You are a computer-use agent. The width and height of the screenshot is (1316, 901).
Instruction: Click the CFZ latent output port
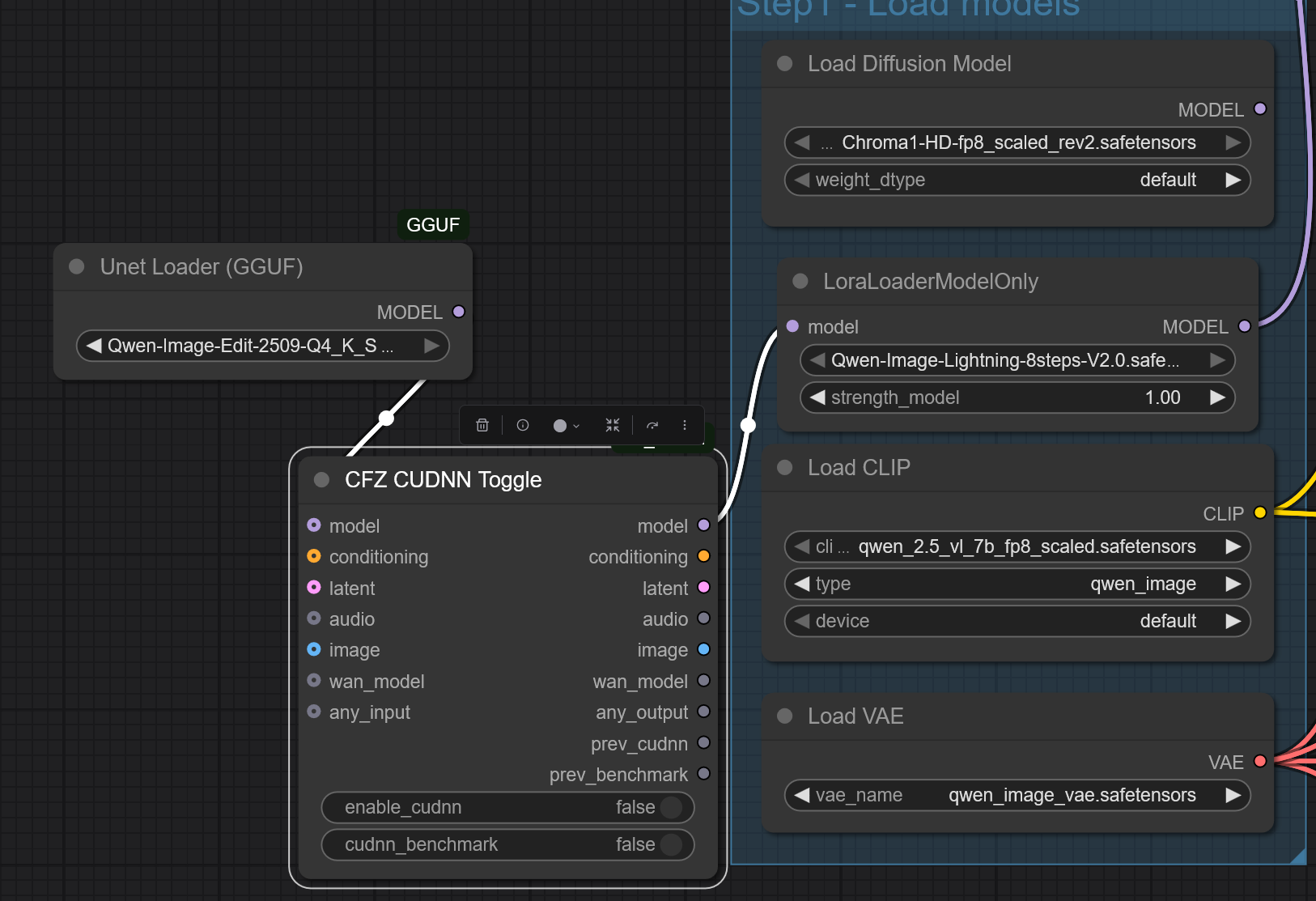pyautogui.click(x=704, y=587)
